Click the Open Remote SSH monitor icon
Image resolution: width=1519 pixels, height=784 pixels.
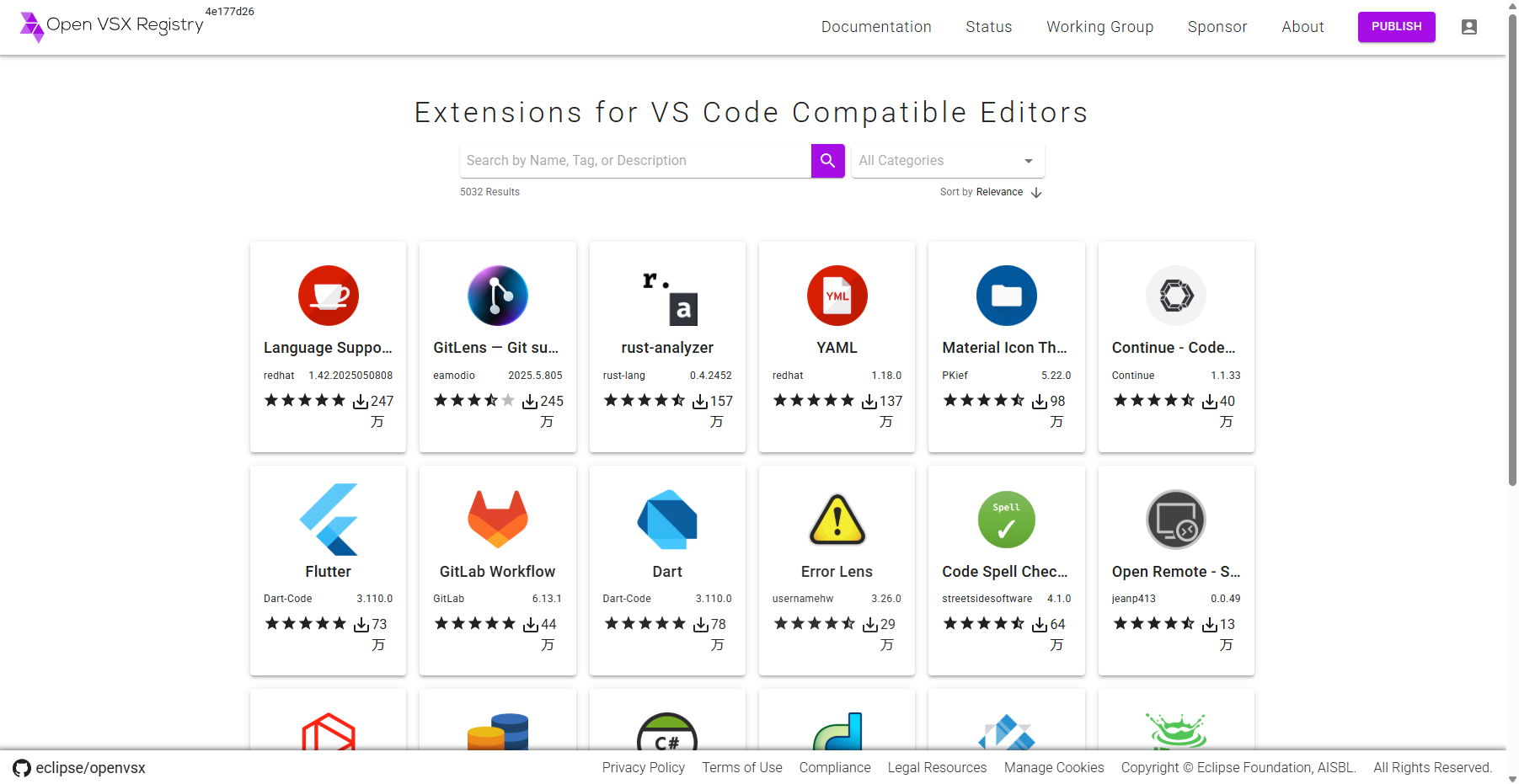[x=1176, y=520]
